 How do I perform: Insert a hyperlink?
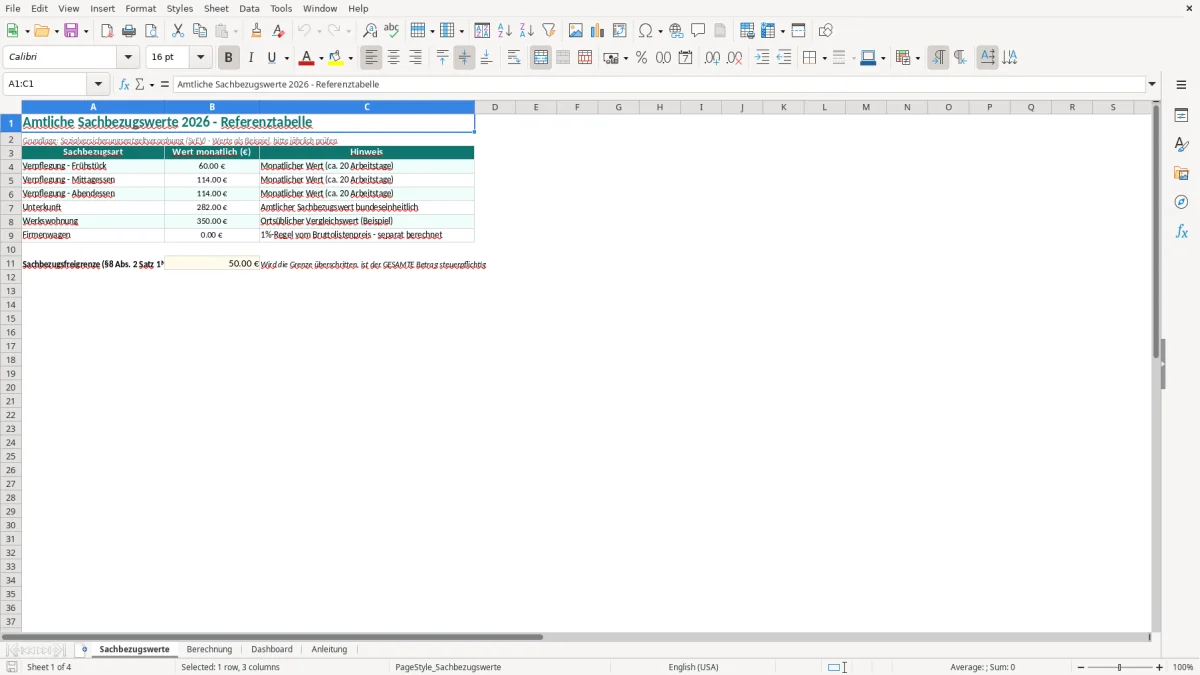tap(676, 31)
